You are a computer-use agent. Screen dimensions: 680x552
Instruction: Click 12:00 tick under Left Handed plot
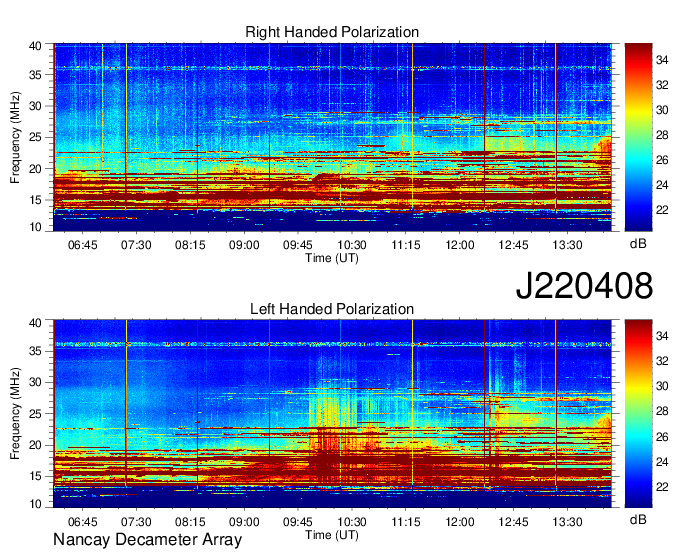click(x=460, y=522)
